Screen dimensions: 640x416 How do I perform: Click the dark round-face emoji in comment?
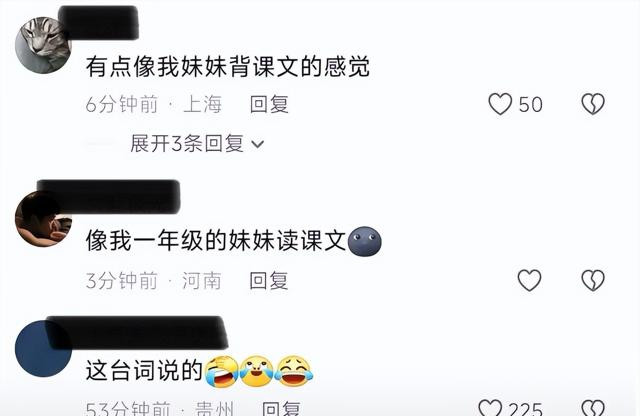point(364,241)
